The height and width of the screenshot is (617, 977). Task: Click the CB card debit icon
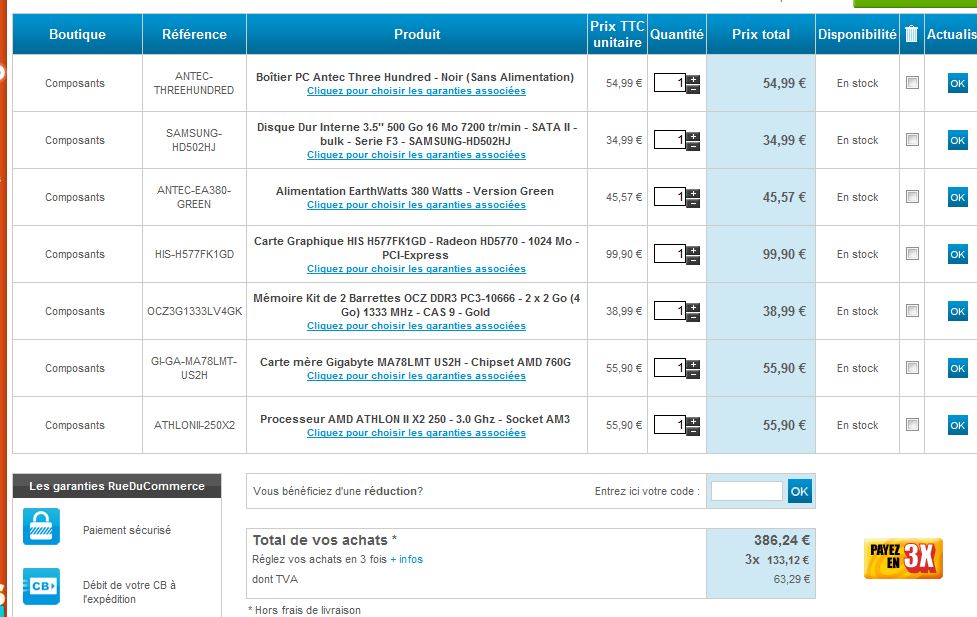tap(41, 585)
